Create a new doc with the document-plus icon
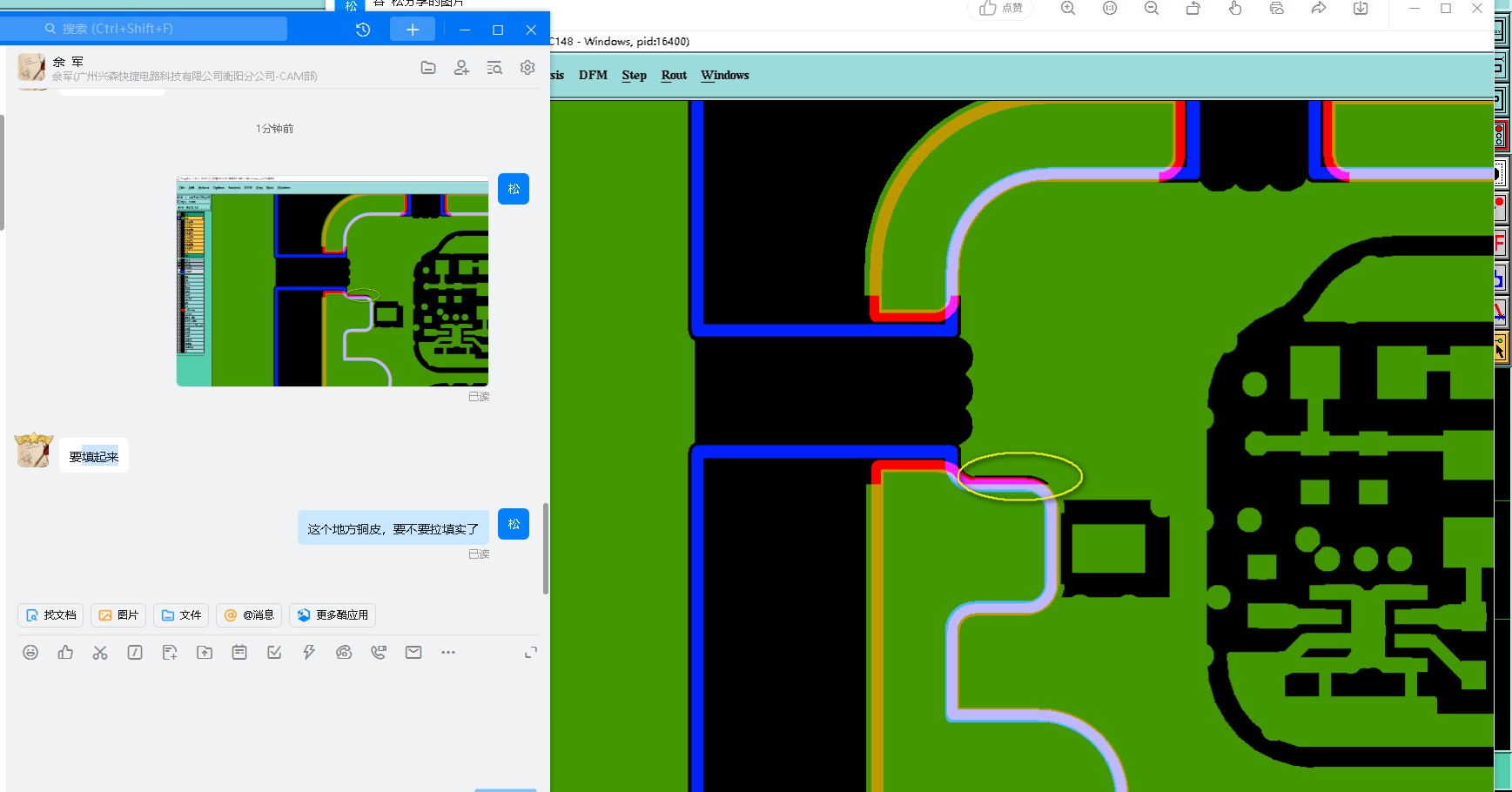 pyautogui.click(x=170, y=653)
